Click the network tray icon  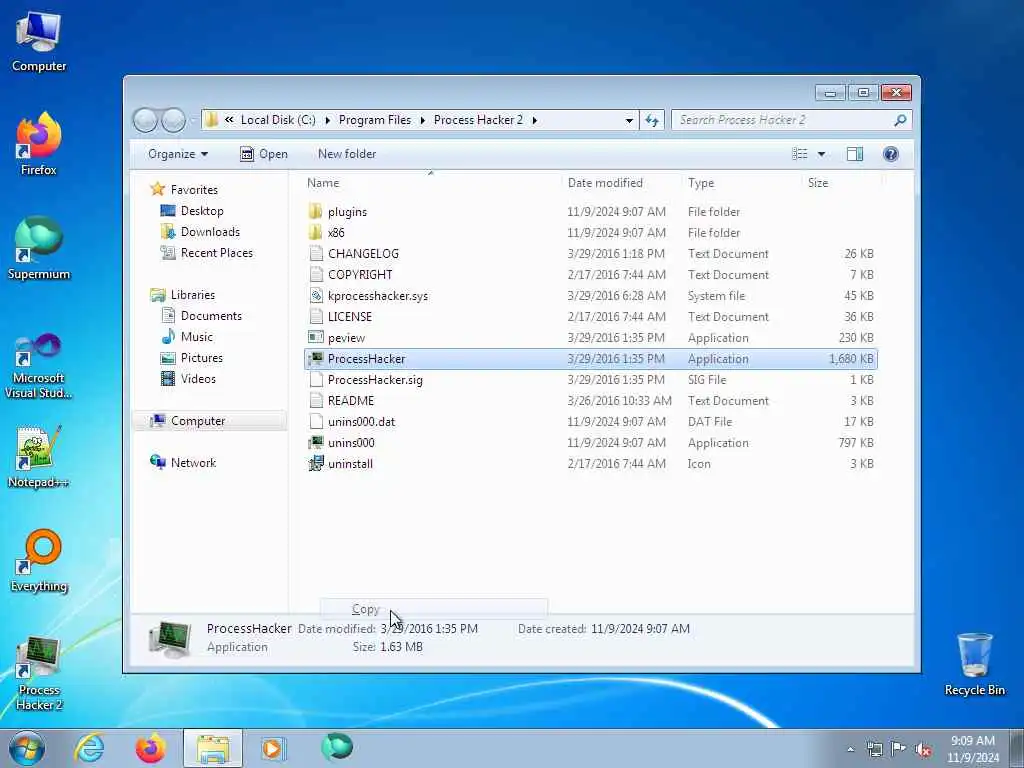[874, 750]
